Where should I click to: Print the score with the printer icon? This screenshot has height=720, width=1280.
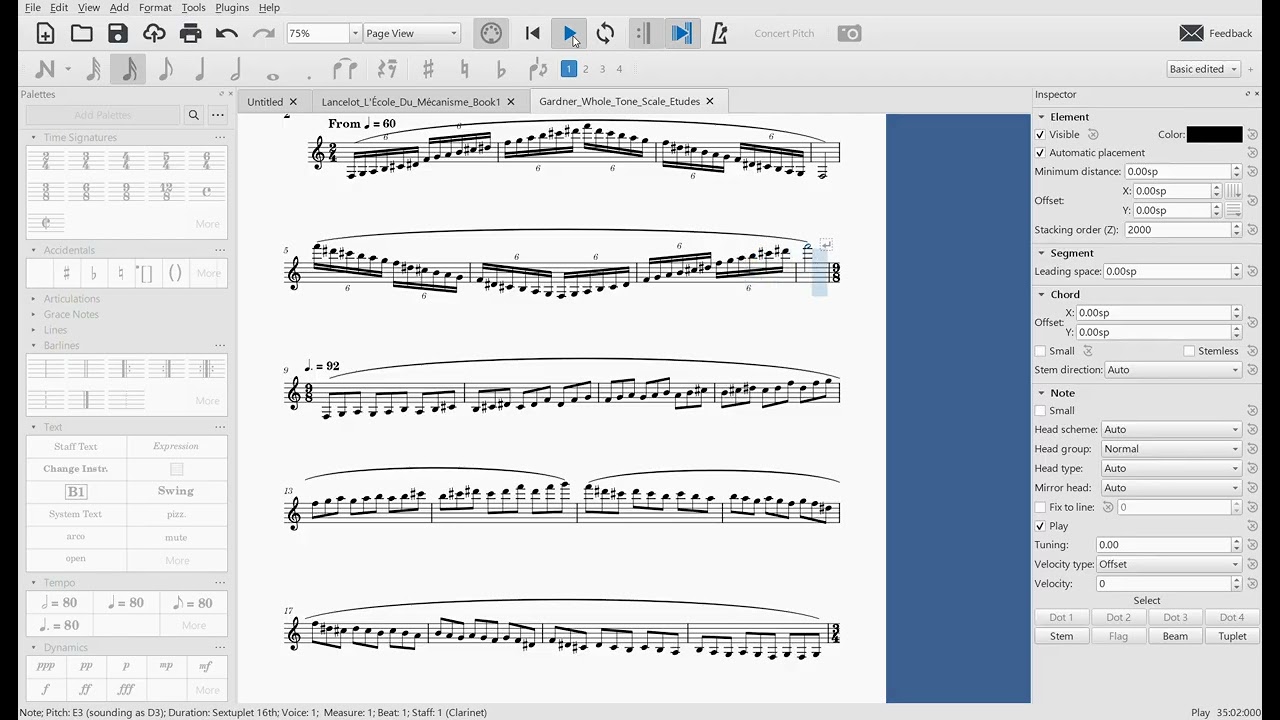coord(190,33)
